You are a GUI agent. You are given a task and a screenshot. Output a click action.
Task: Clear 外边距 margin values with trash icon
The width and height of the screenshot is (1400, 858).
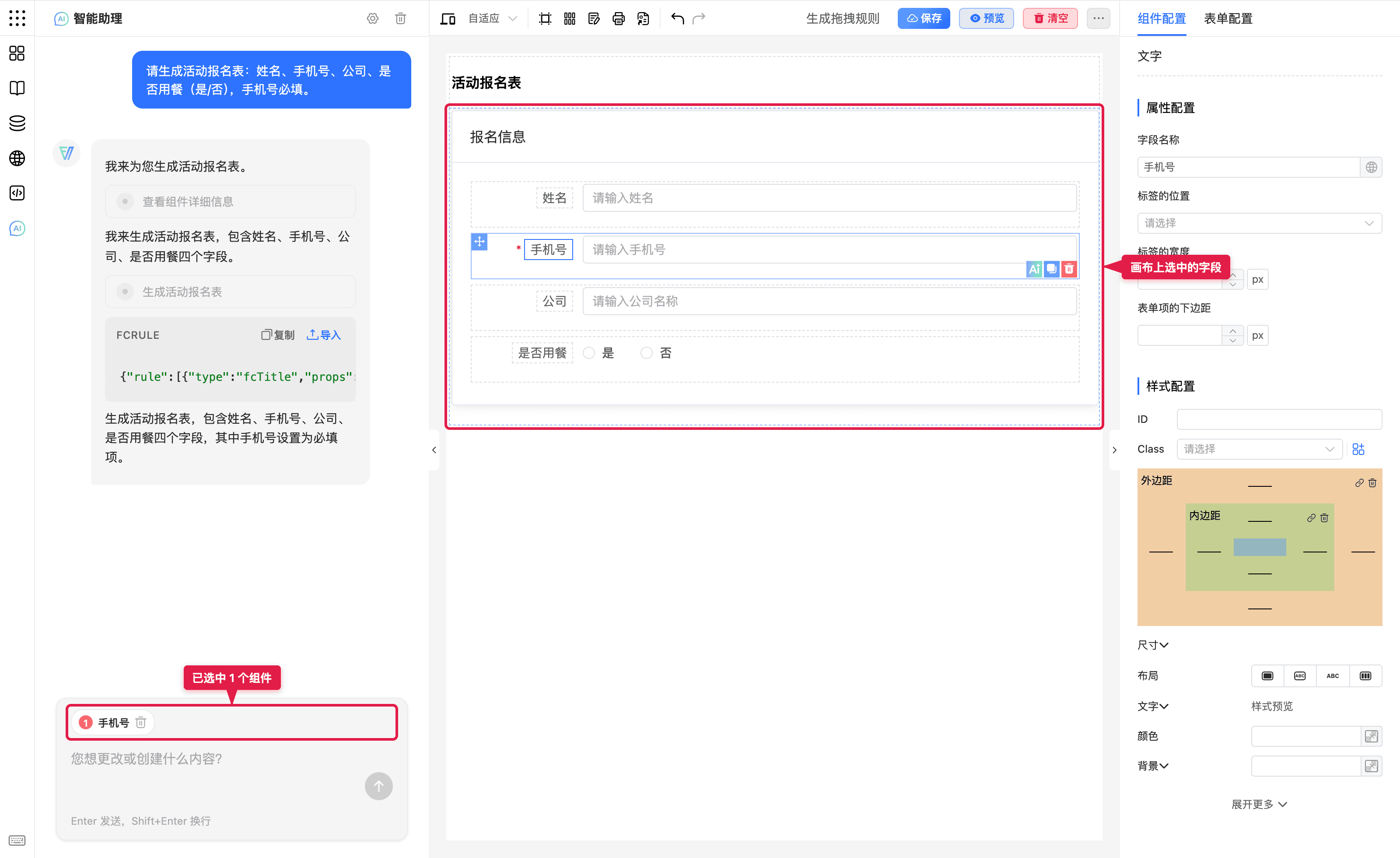pyautogui.click(x=1372, y=483)
